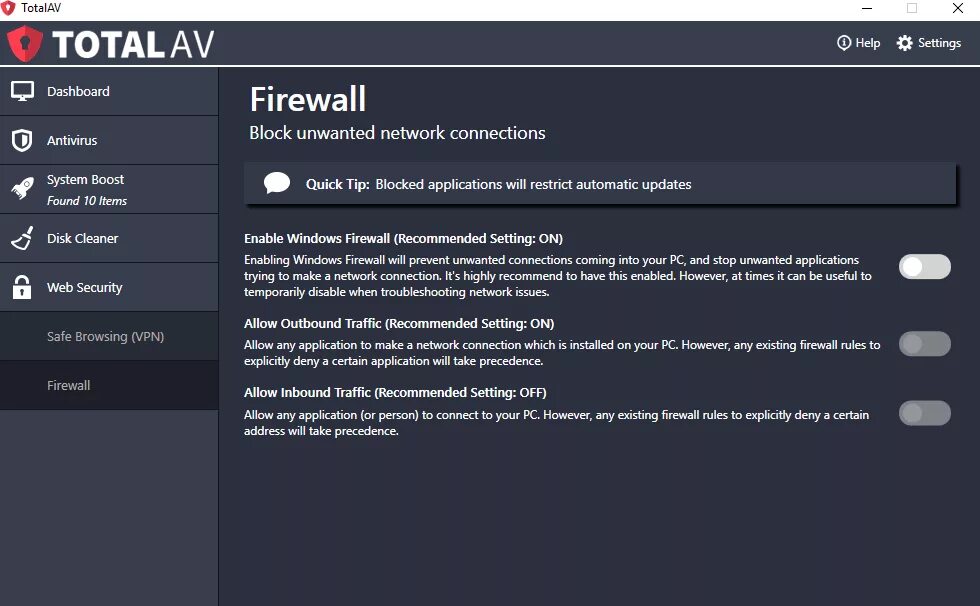Toggle Allow Inbound Traffic switch
This screenshot has height=606, width=980.
[924, 413]
